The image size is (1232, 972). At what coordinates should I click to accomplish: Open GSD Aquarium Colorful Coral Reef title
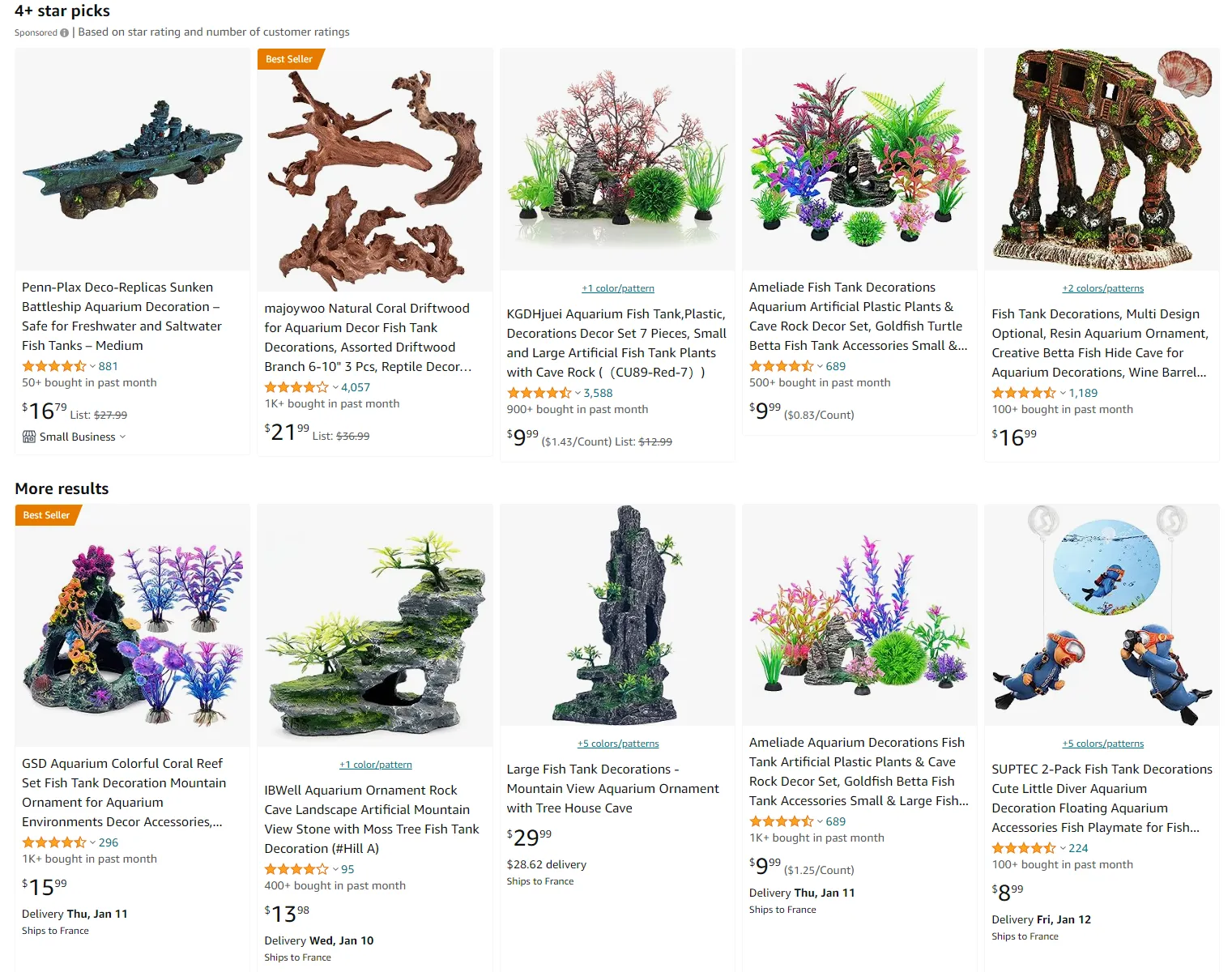pyautogui.click(x=124, y=793)
